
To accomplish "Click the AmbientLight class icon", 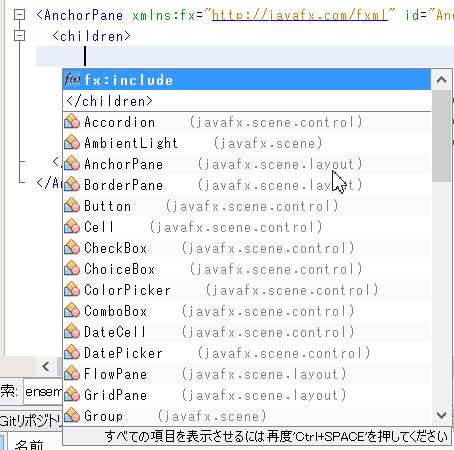I will 72,143.
